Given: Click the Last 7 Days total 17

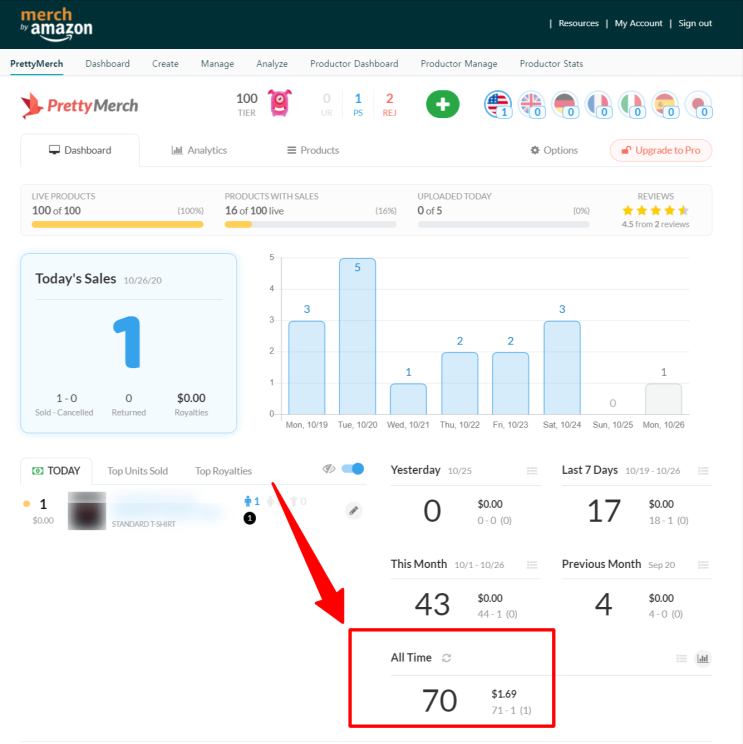Looking at the screenshot, I should 604,511.
